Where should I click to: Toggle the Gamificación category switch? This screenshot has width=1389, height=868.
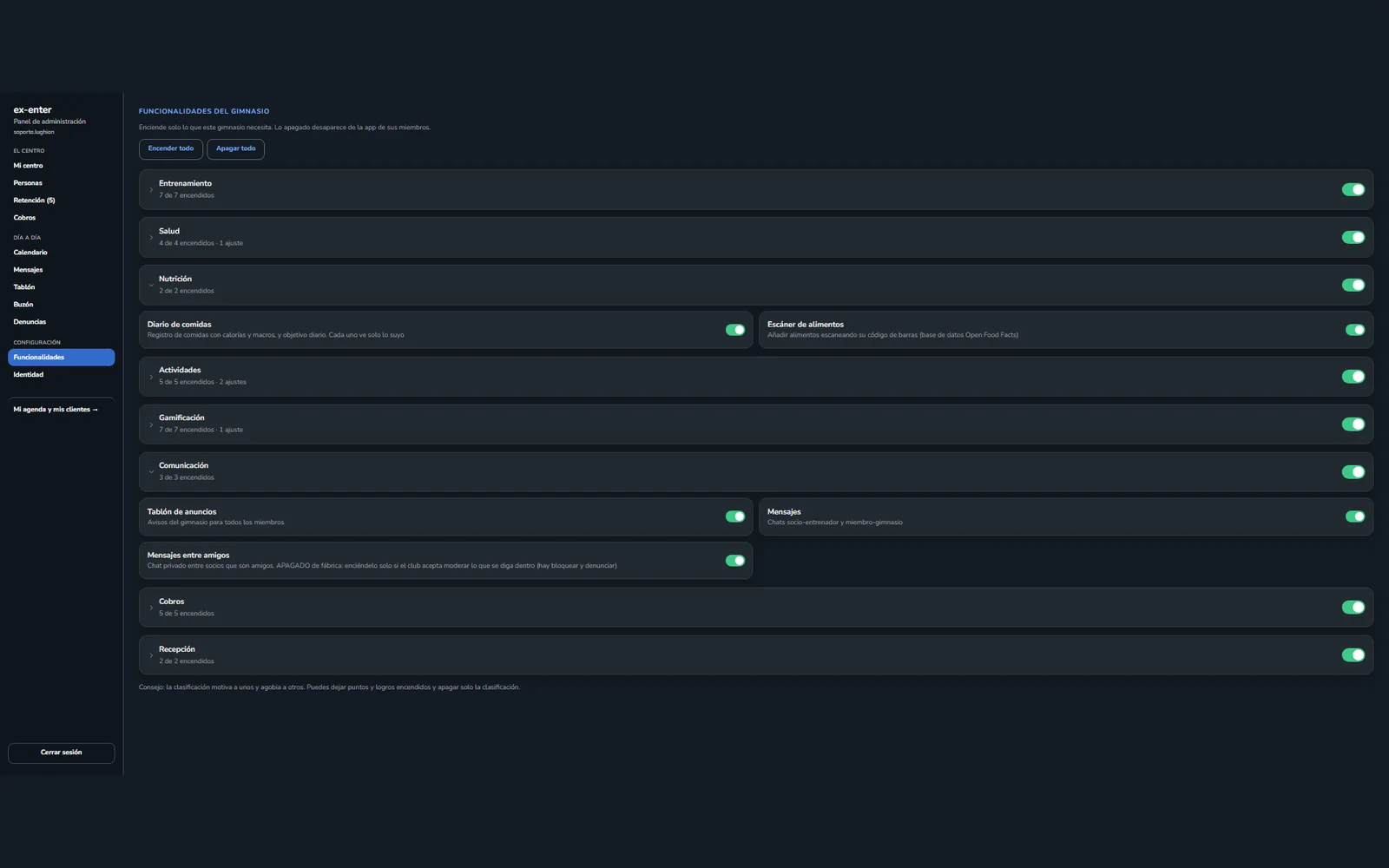(x=1353, y=424)
